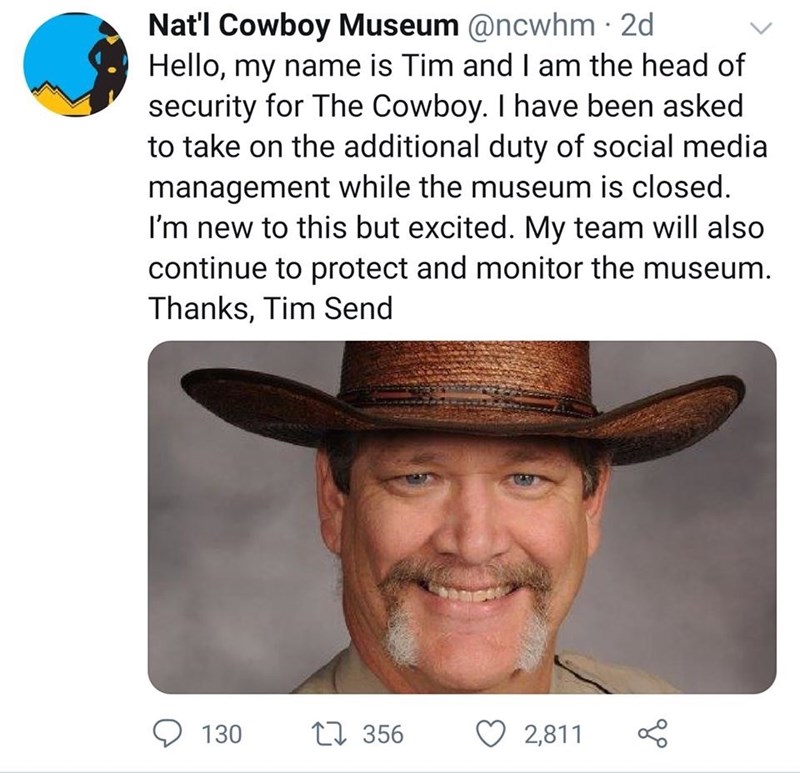Click the "continue to protect and monitor" line

tap(459, 269)
